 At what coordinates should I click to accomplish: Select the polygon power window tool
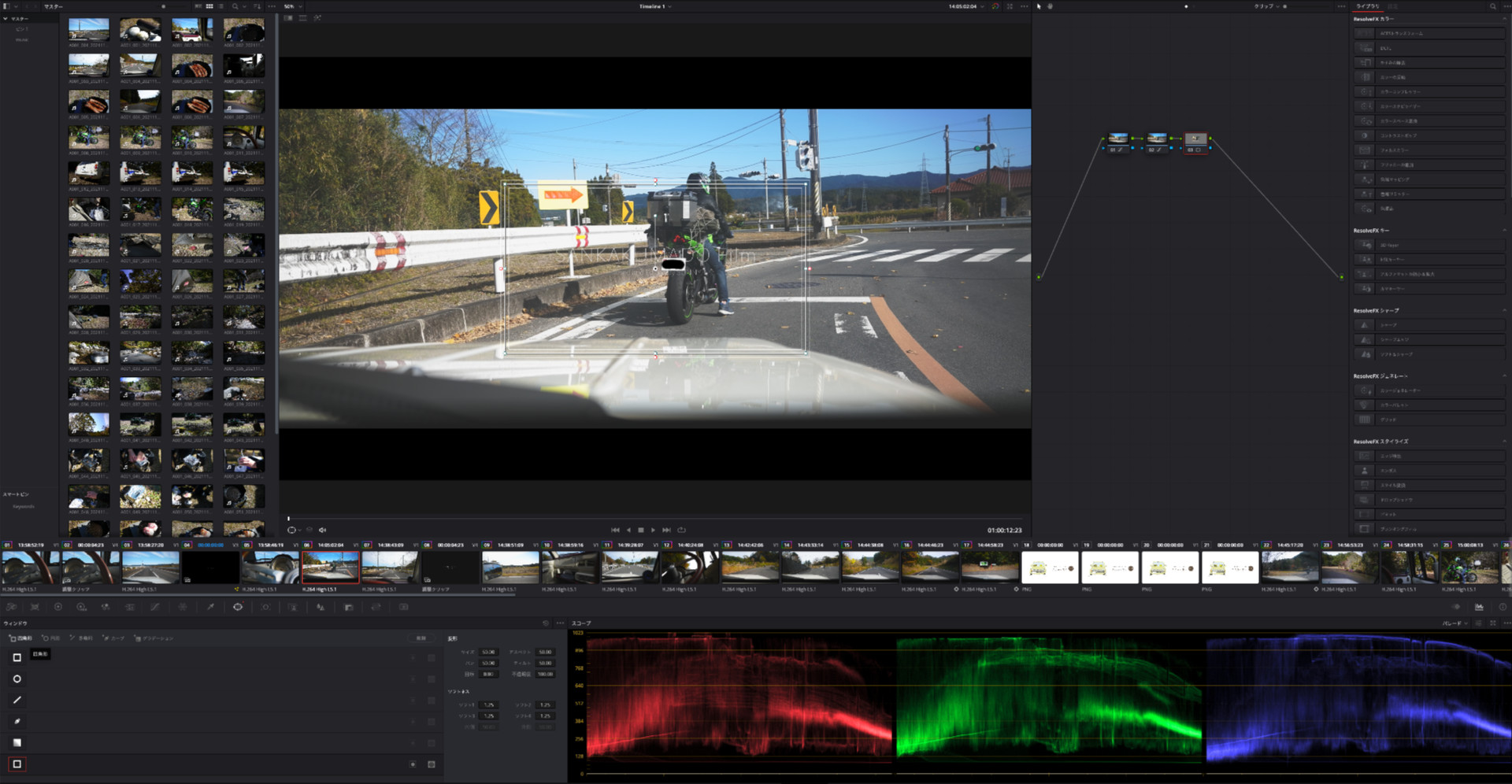[17, 700]
